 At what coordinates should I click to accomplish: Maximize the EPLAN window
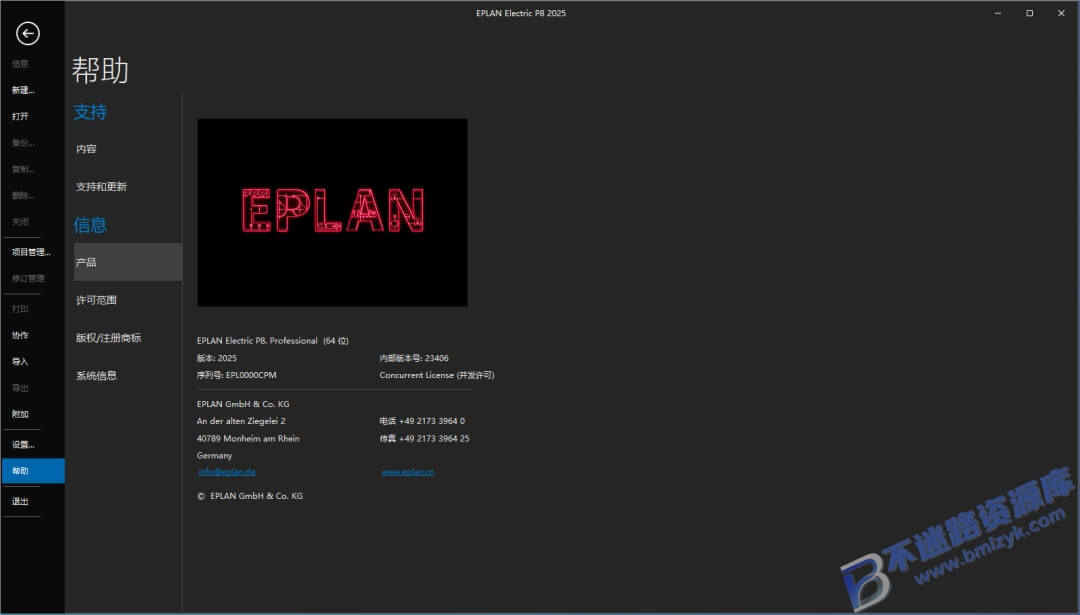click(x=1029, y=13)
